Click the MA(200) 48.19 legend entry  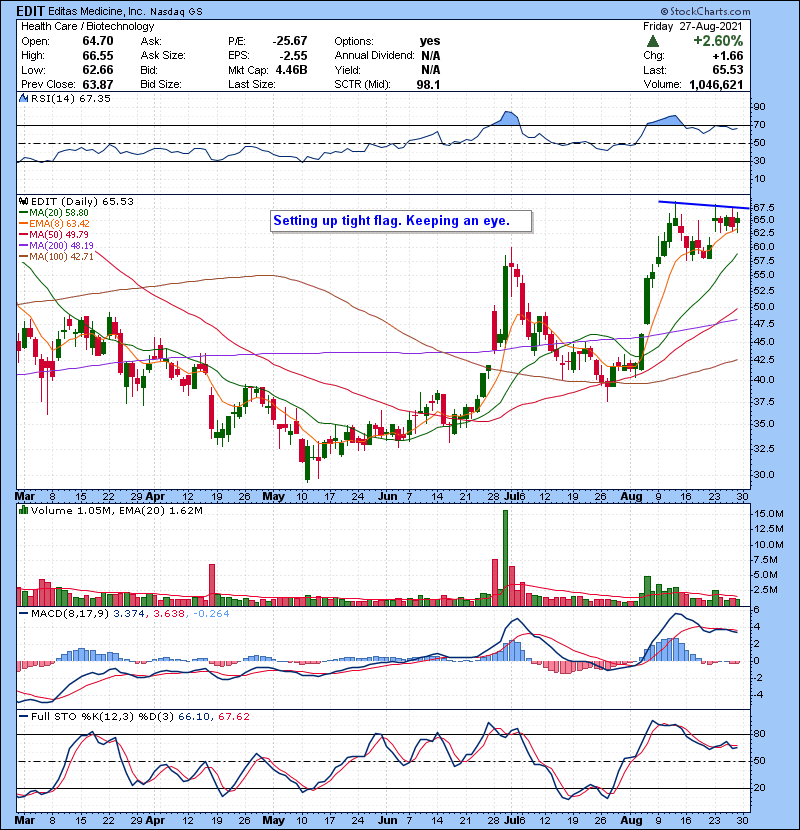[x=57, y=246]
